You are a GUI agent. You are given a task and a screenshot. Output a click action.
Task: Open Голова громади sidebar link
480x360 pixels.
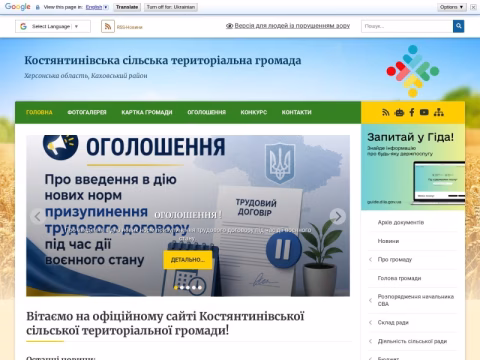pos(399,278)
